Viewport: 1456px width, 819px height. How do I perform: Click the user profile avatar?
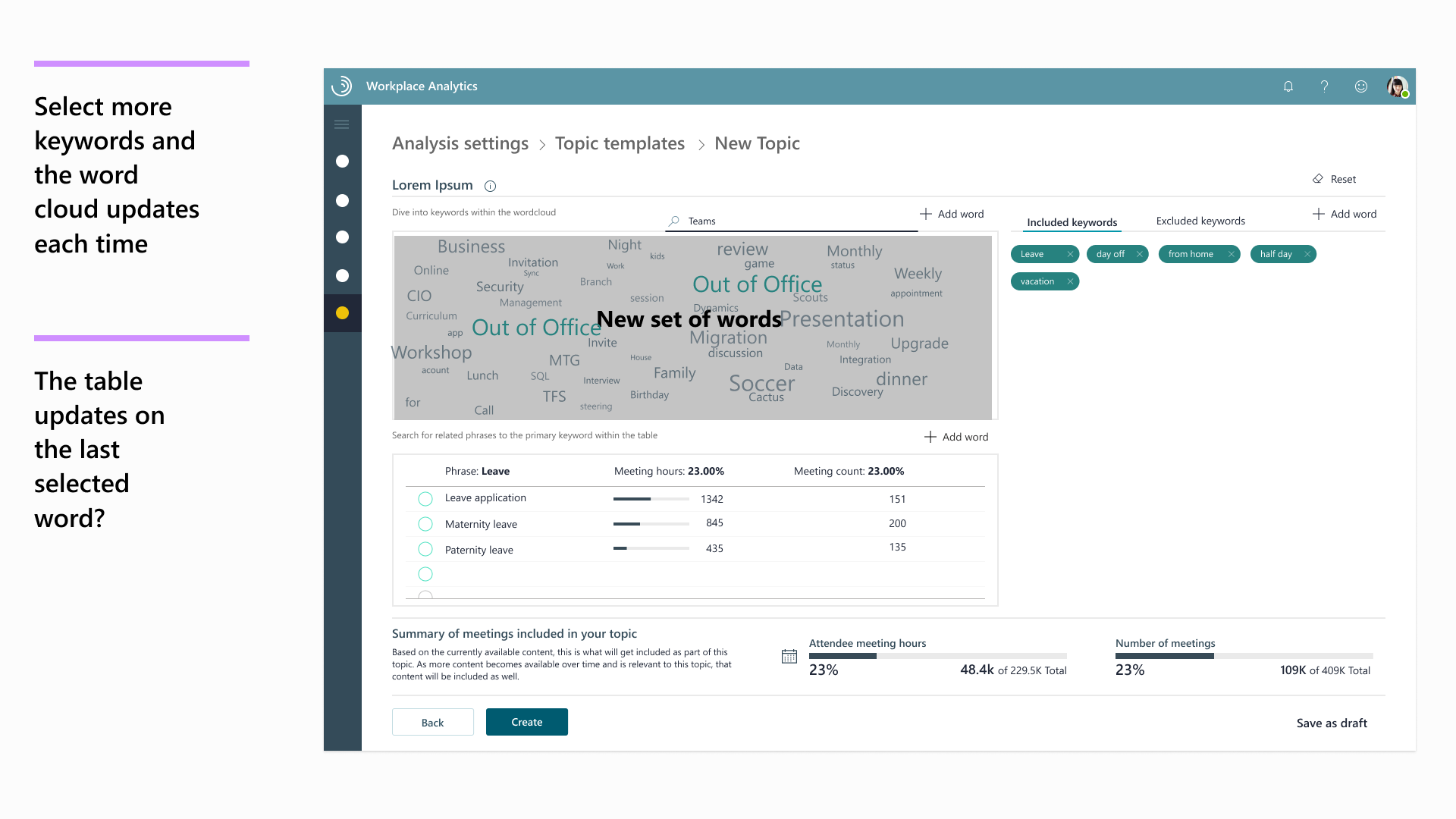click(x=1396, y=86)
